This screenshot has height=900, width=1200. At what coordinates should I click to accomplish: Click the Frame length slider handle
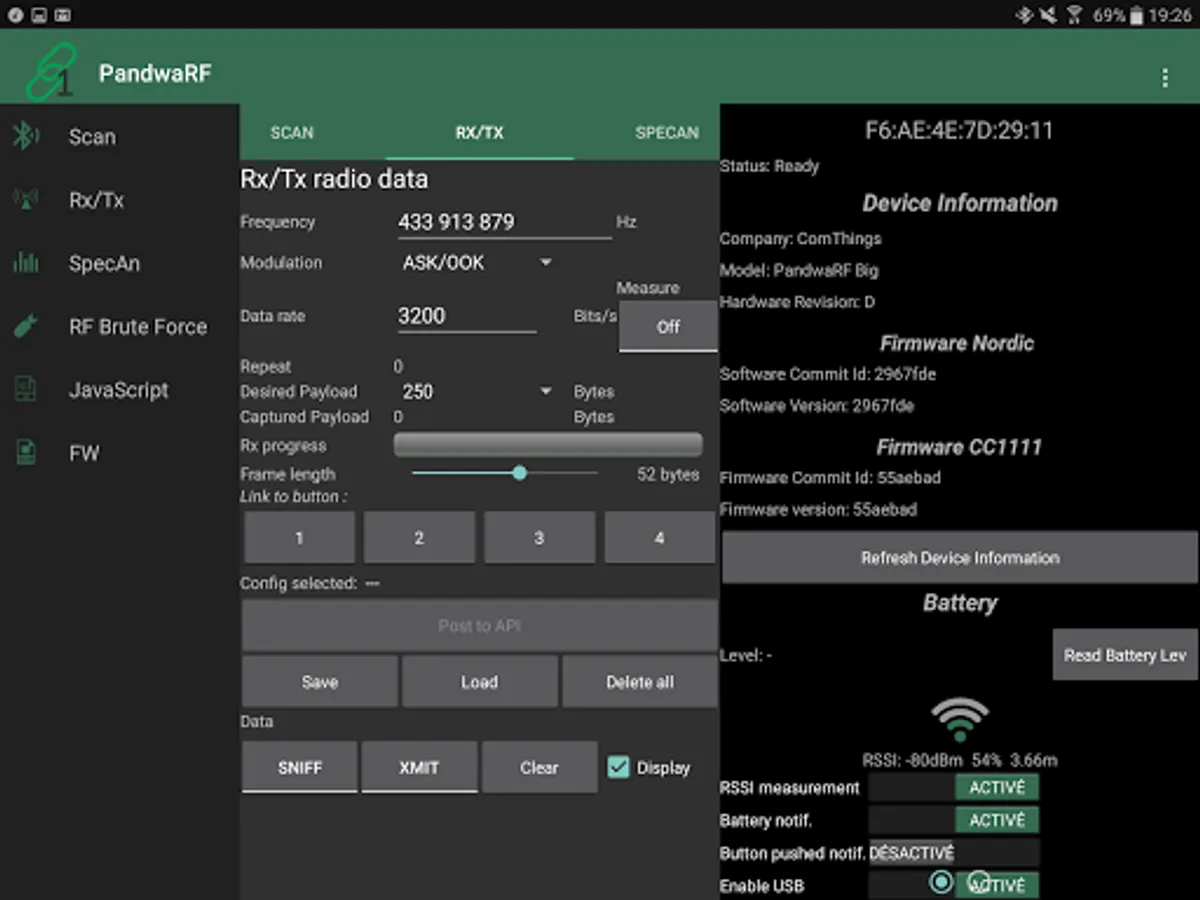pos(519,473)
